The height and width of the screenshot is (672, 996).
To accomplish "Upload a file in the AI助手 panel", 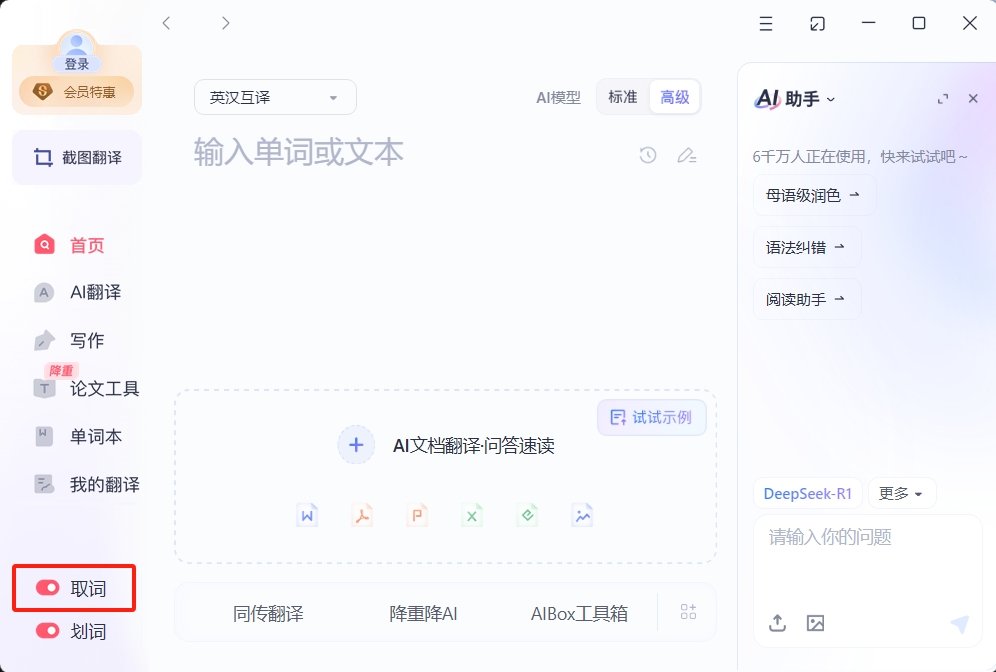I will pyautogui.click(x=777, y=622).
